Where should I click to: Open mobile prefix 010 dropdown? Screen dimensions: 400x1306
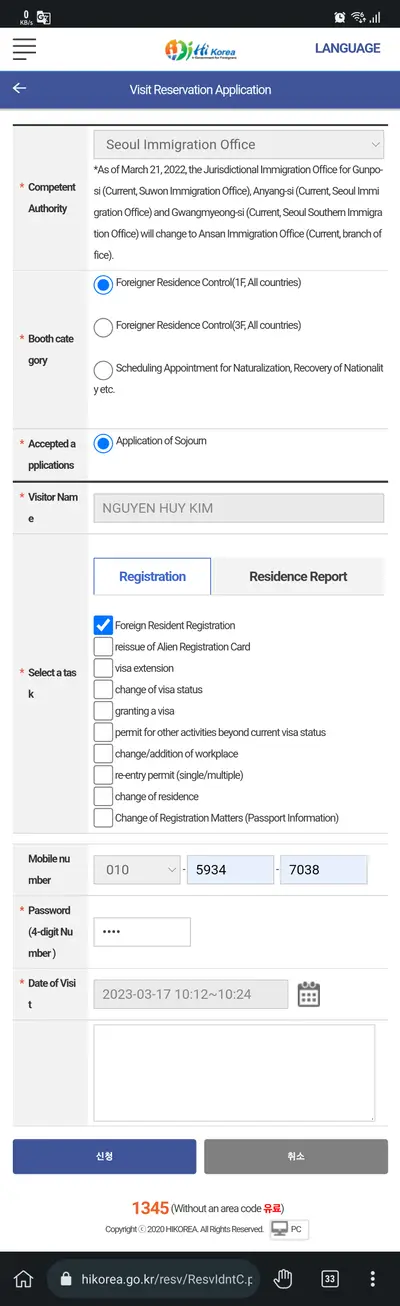[137, 870]
